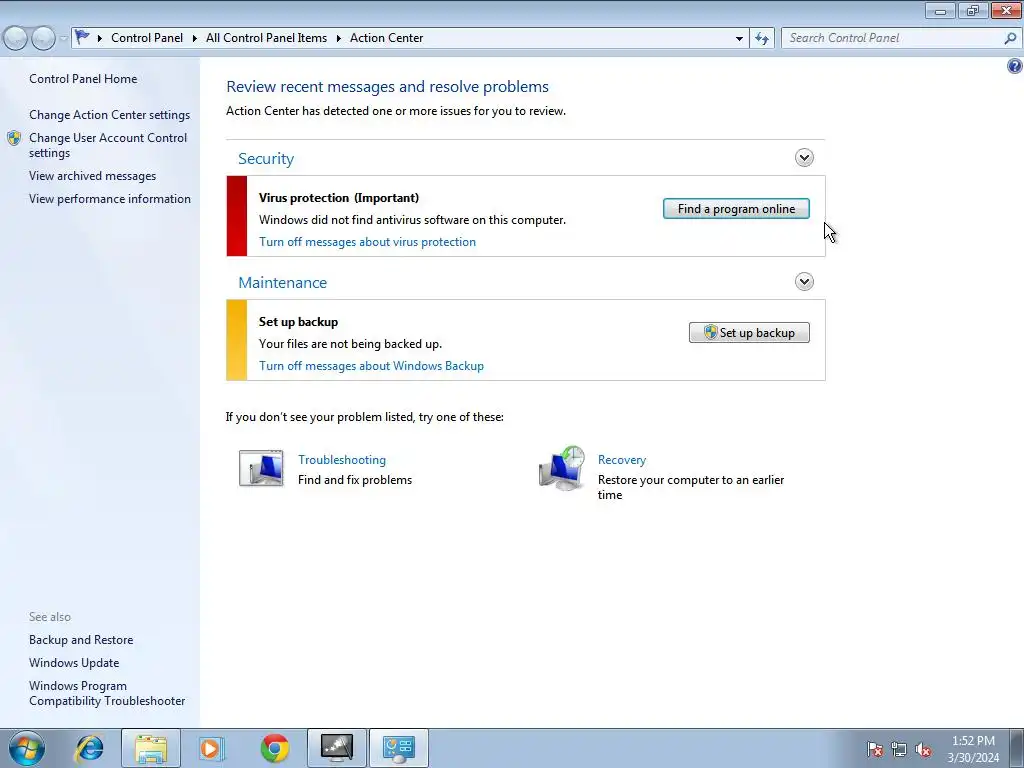The width and height of the screenshot is (1024, 768).
Task: Open Windows Program Compatibility Troubleshooter
Action: pos(107,694)
